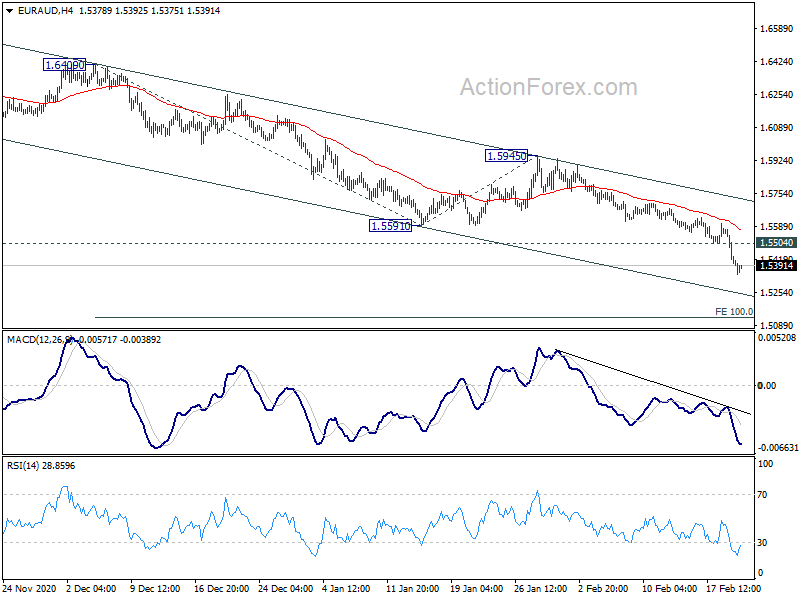This screenshot has width=800, height=600.
Task: Click the 1.65890 price axis value
Action: pyautogui.click(x=777, y=29)
